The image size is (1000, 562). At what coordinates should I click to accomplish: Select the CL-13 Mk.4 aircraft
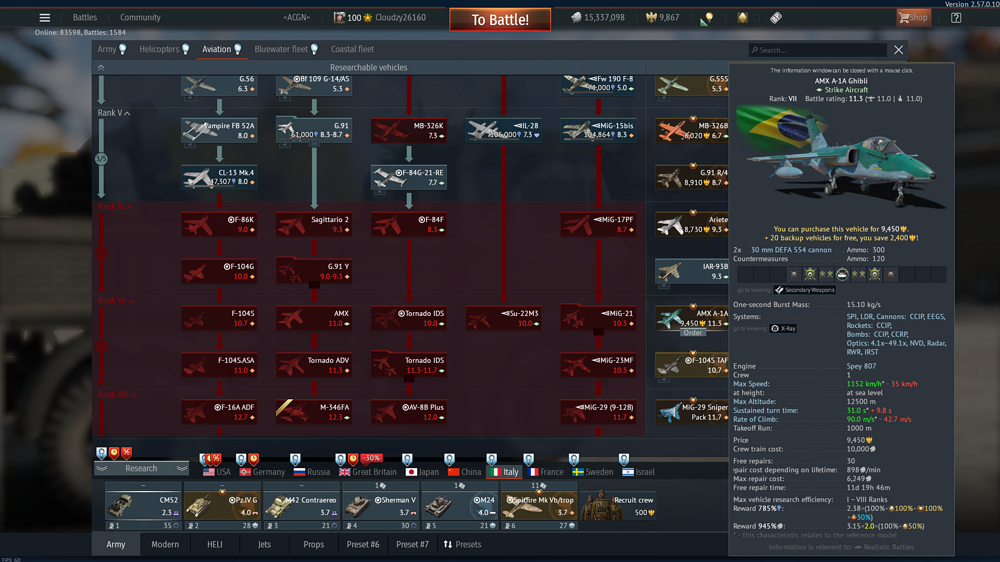pos(219,177)
